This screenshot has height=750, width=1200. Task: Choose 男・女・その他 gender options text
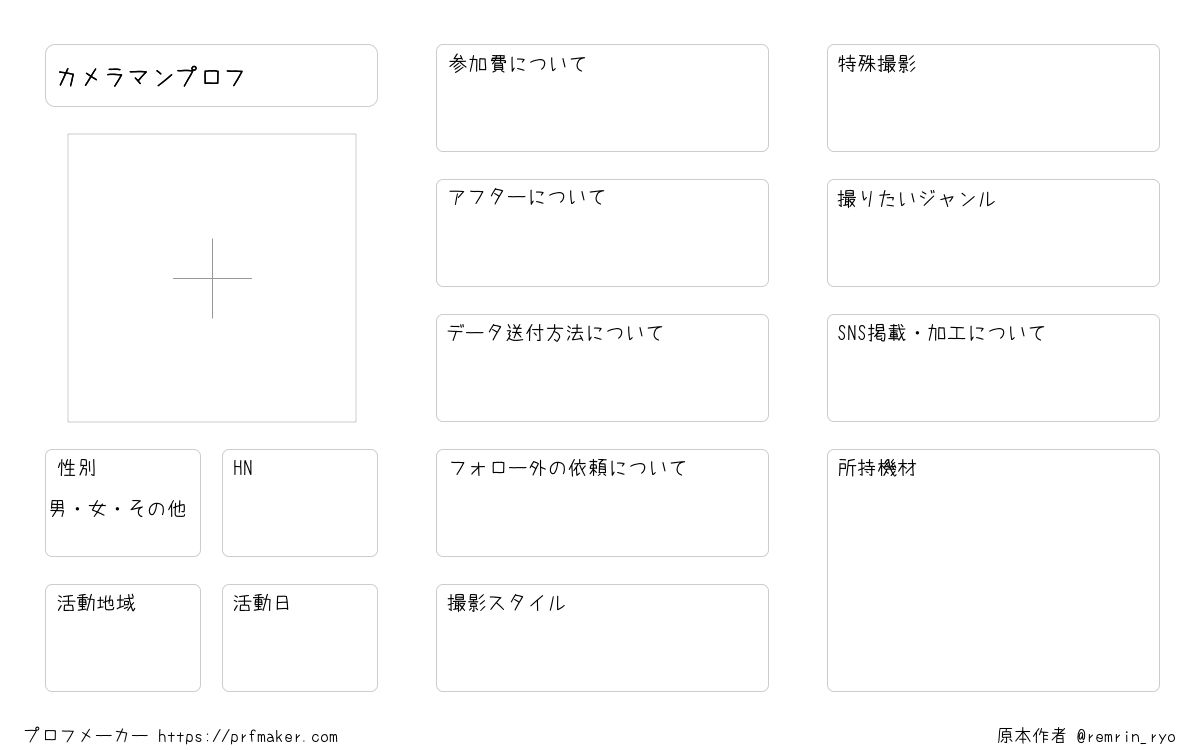pos(118,509)
